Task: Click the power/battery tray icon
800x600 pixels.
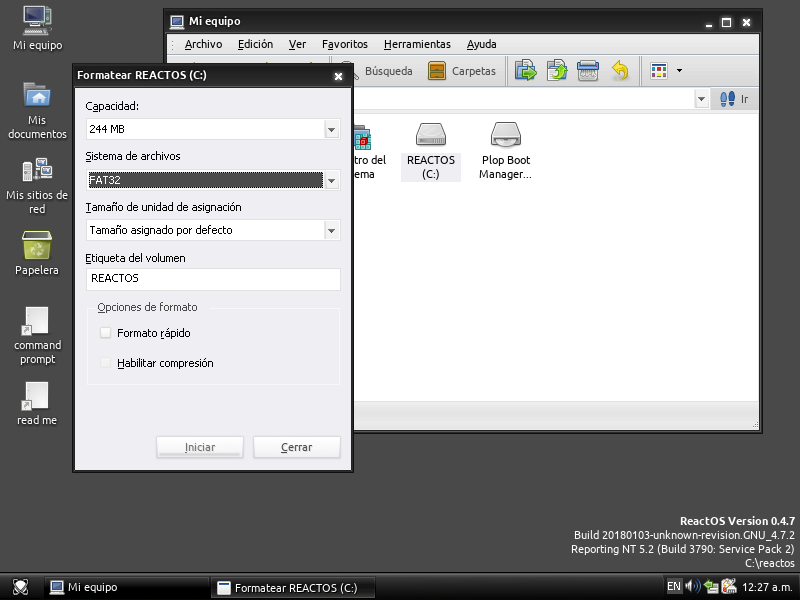Action: pos(729,586)
